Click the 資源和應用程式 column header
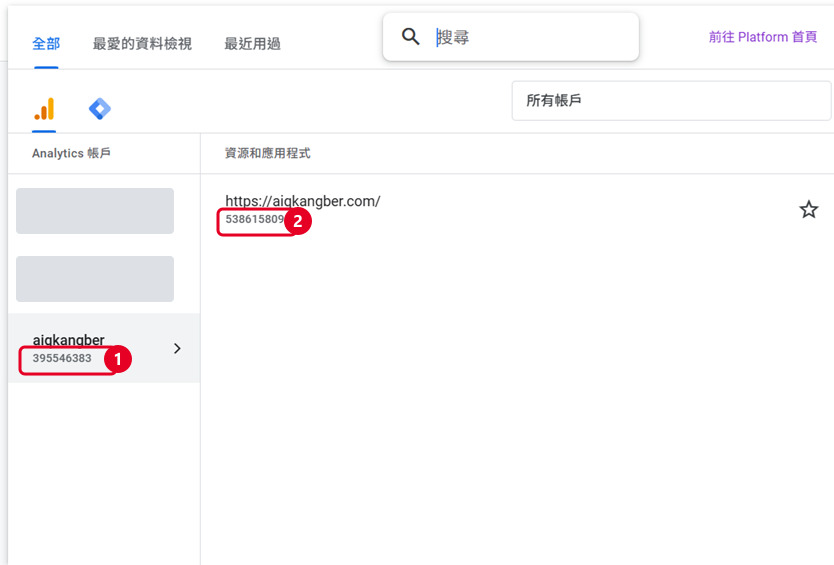The width and height of the screenshot is (834, 565). 268,153
